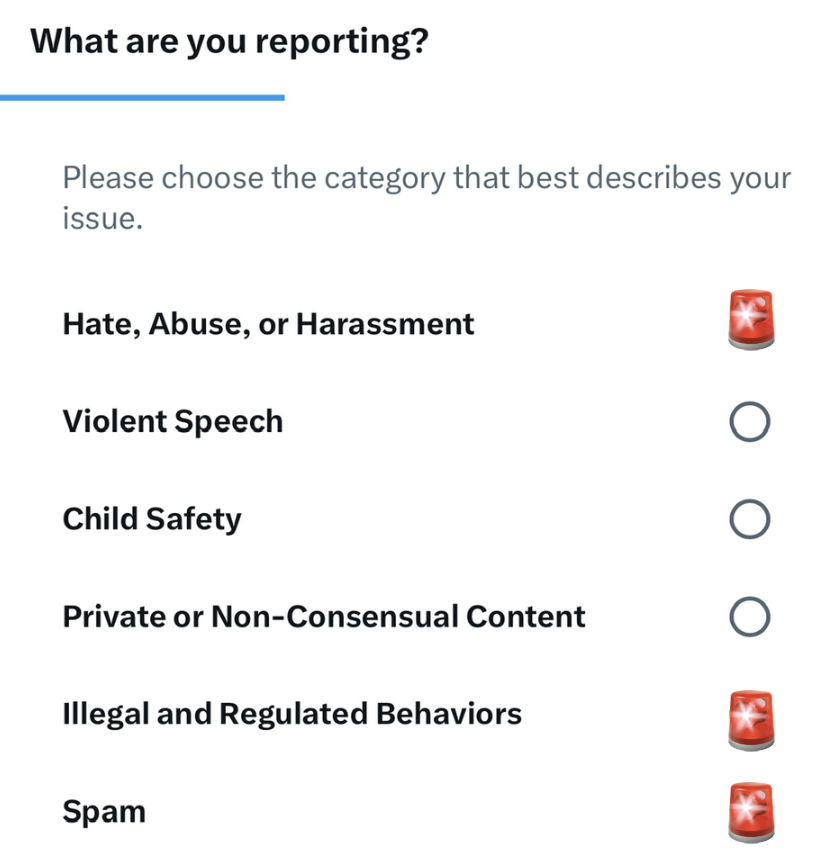This screenshot has width=840, height=868.
Task: Click the Violent Speech category text
Action: [x=173, y=421]
